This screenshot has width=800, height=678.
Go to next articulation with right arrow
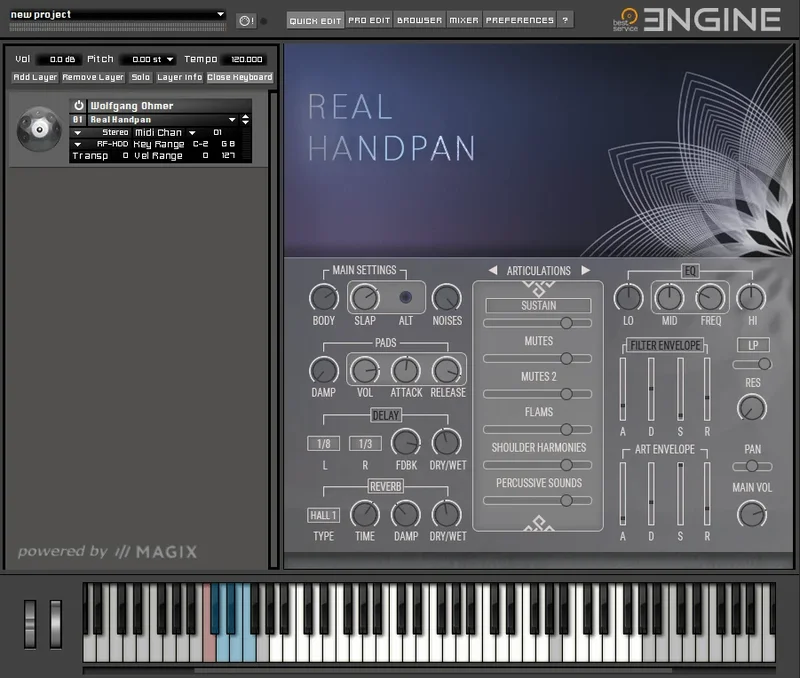(585, 270)
